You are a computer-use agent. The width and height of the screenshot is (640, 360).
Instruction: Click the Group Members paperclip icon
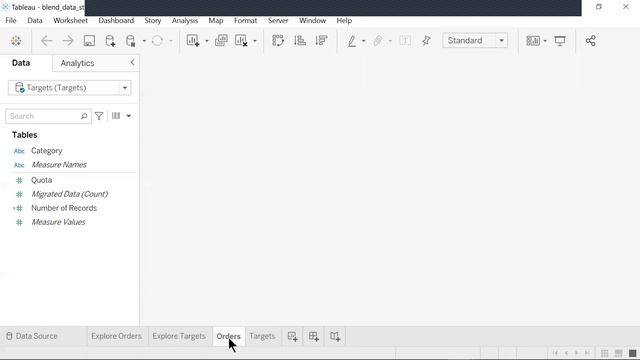[378, 40]
